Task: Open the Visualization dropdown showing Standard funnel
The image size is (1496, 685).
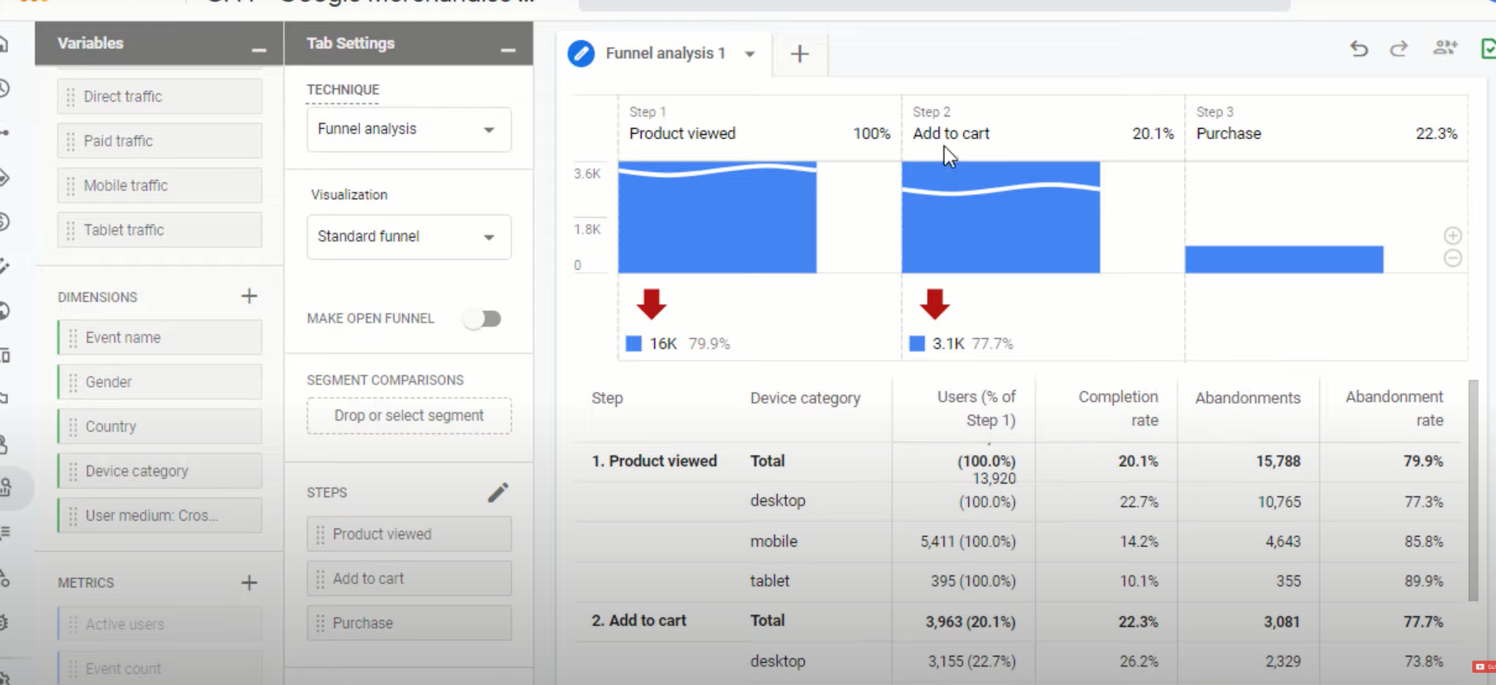Action: [x=408, y=237]
